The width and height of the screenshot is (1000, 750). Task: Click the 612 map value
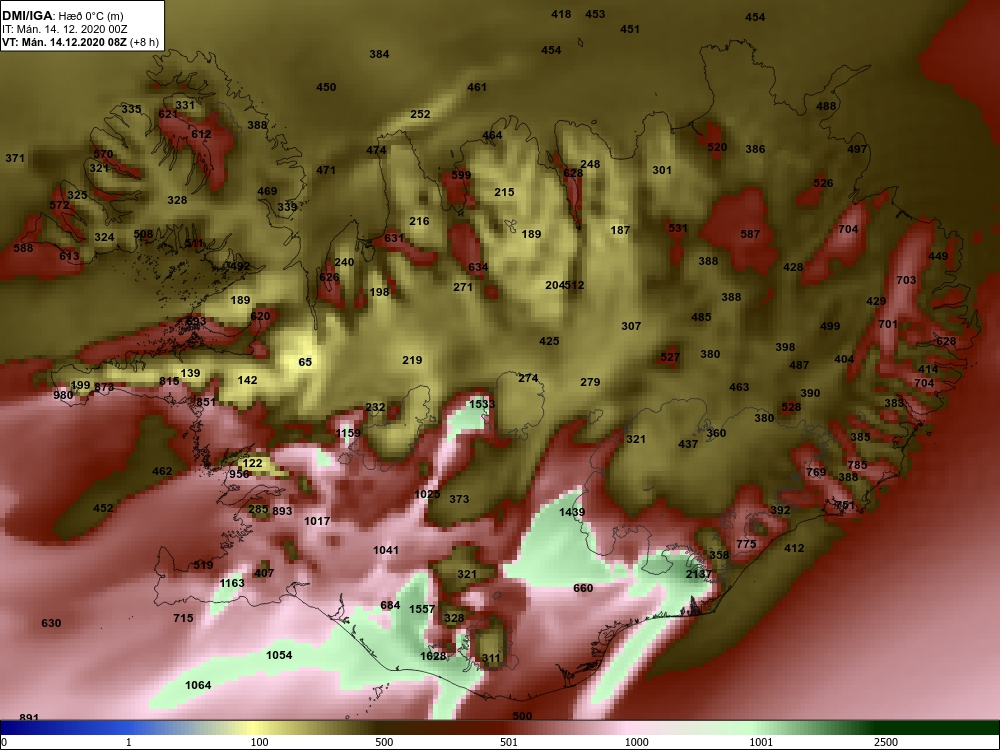201,134
